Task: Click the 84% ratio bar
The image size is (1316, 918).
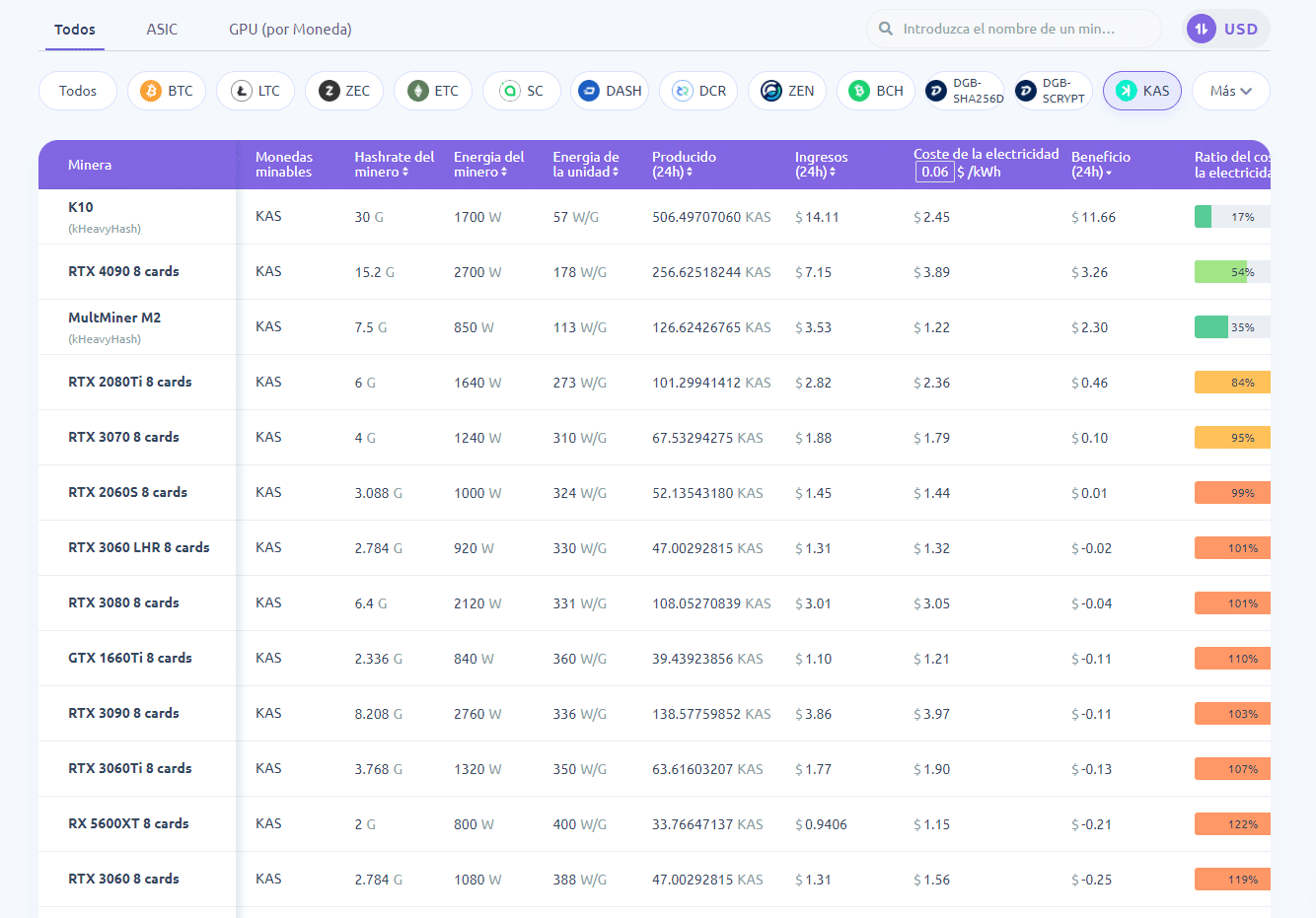Action: (x=1232, y=383)
